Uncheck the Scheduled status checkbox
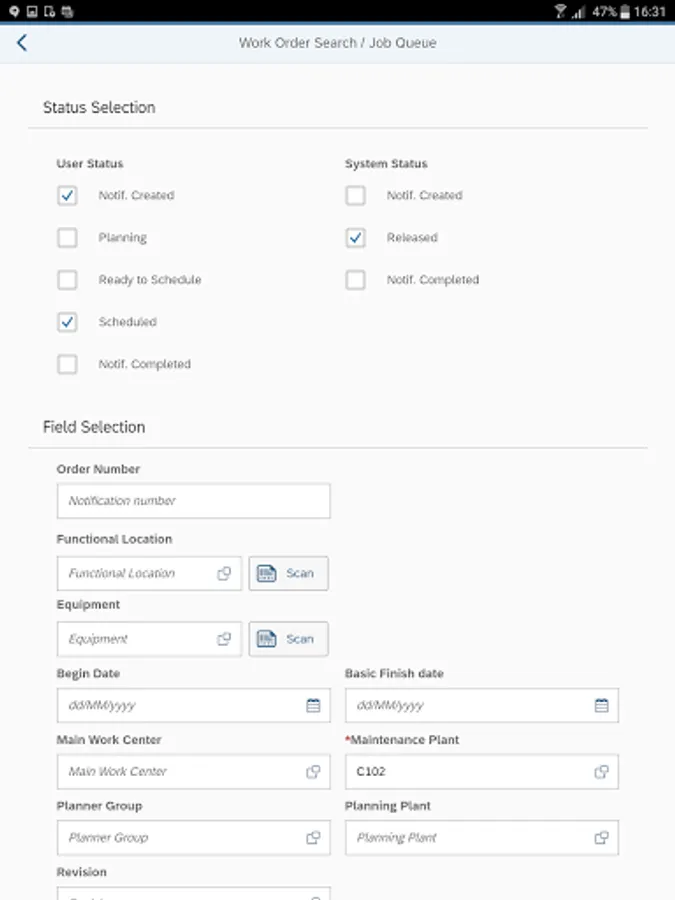 [x=67, y=322]
